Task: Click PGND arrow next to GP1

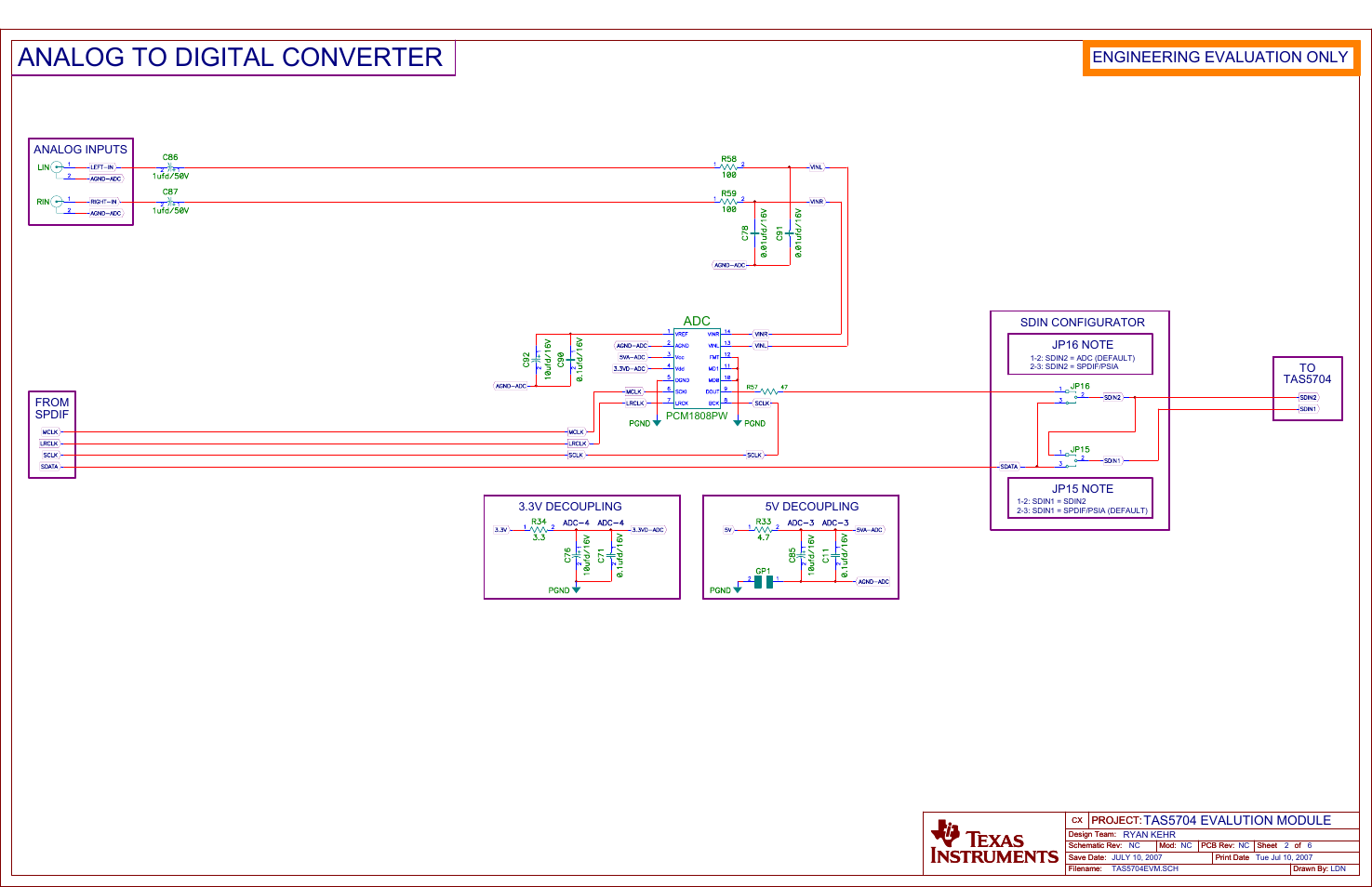Action: [x=738, y=590]
